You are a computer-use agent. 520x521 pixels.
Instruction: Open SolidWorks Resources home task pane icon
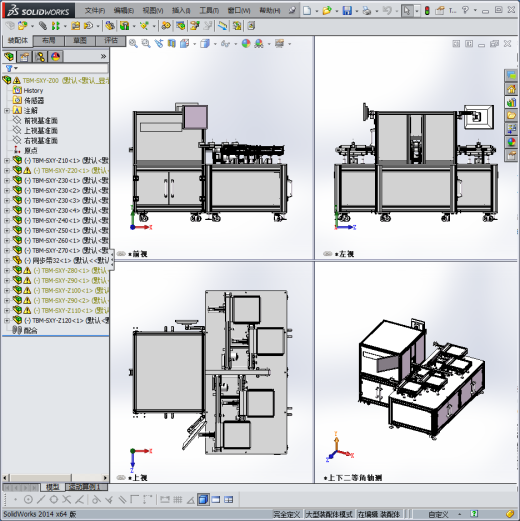511,89
